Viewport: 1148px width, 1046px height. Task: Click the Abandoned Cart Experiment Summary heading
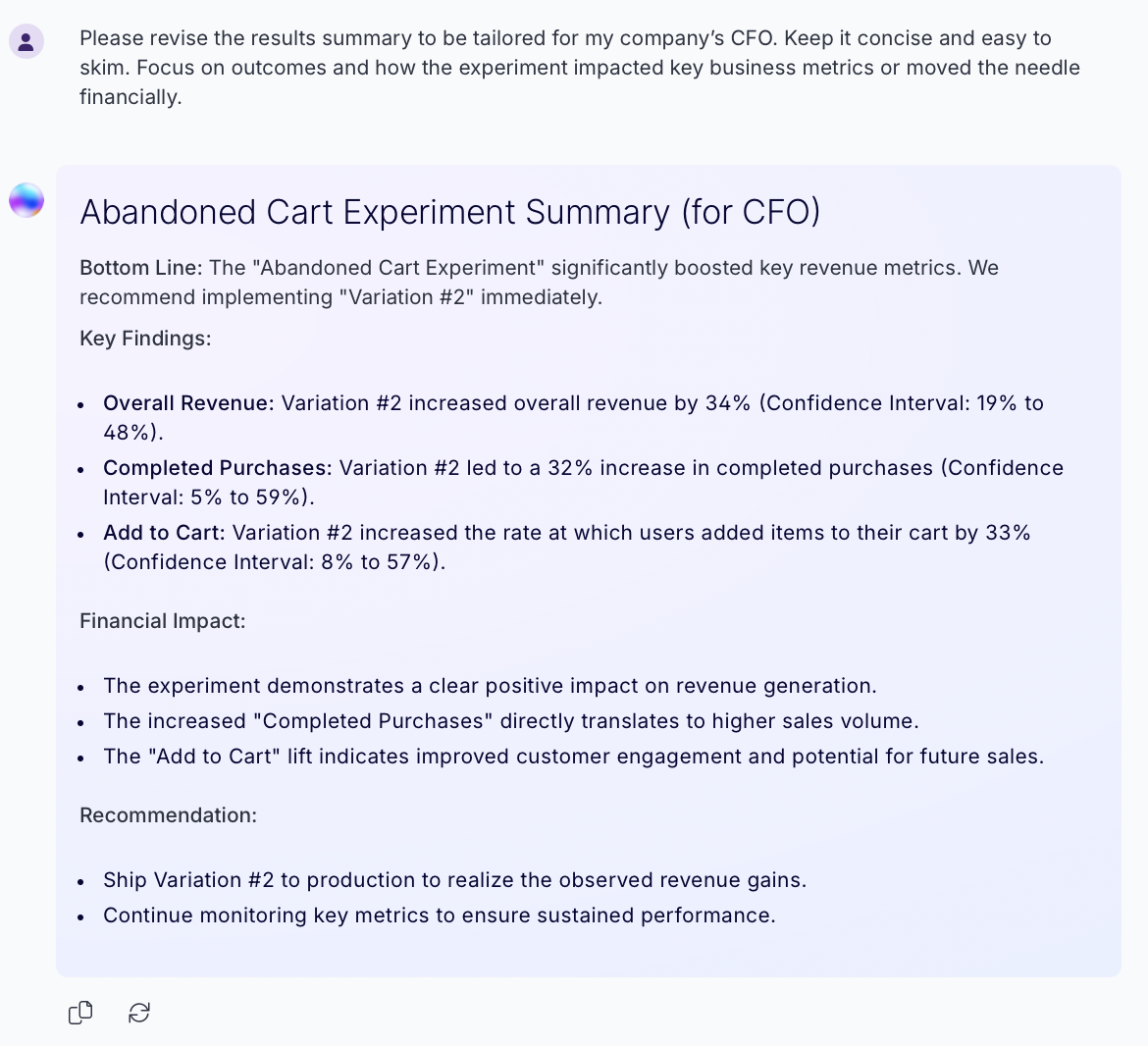tap(449, 212)
